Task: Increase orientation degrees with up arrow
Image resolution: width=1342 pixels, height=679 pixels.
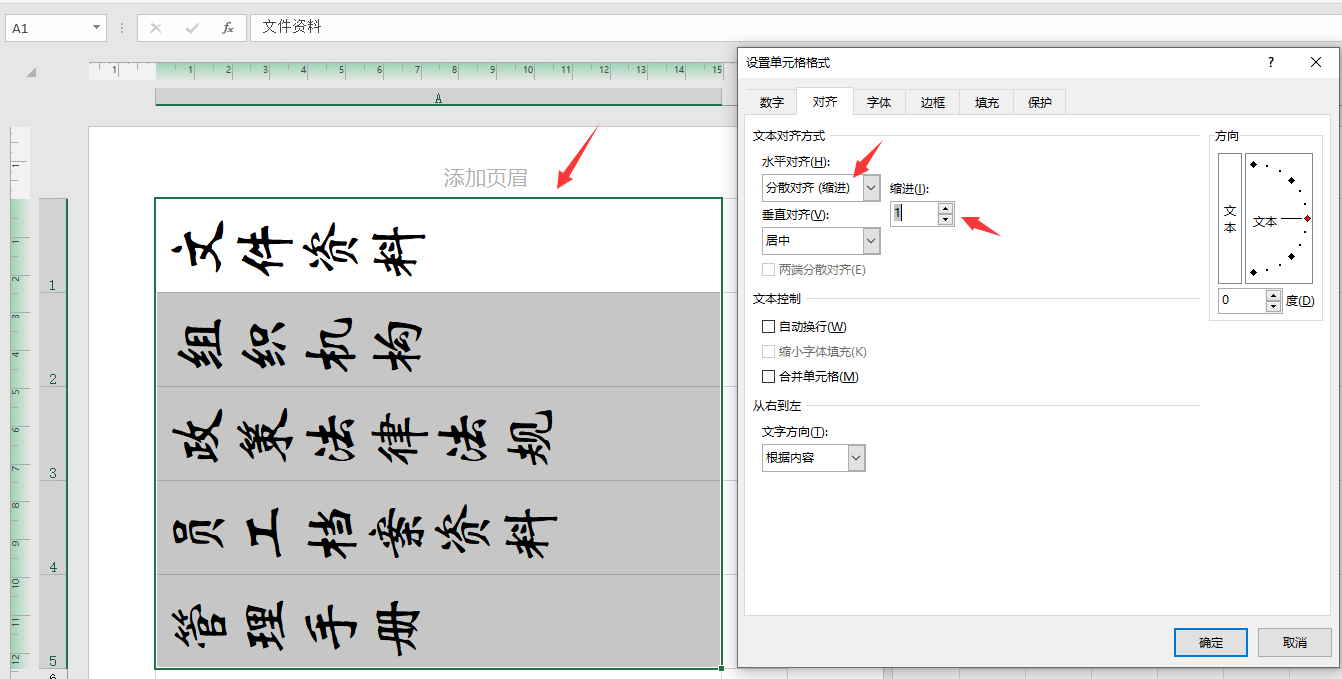Action: tap(1273, 295)
